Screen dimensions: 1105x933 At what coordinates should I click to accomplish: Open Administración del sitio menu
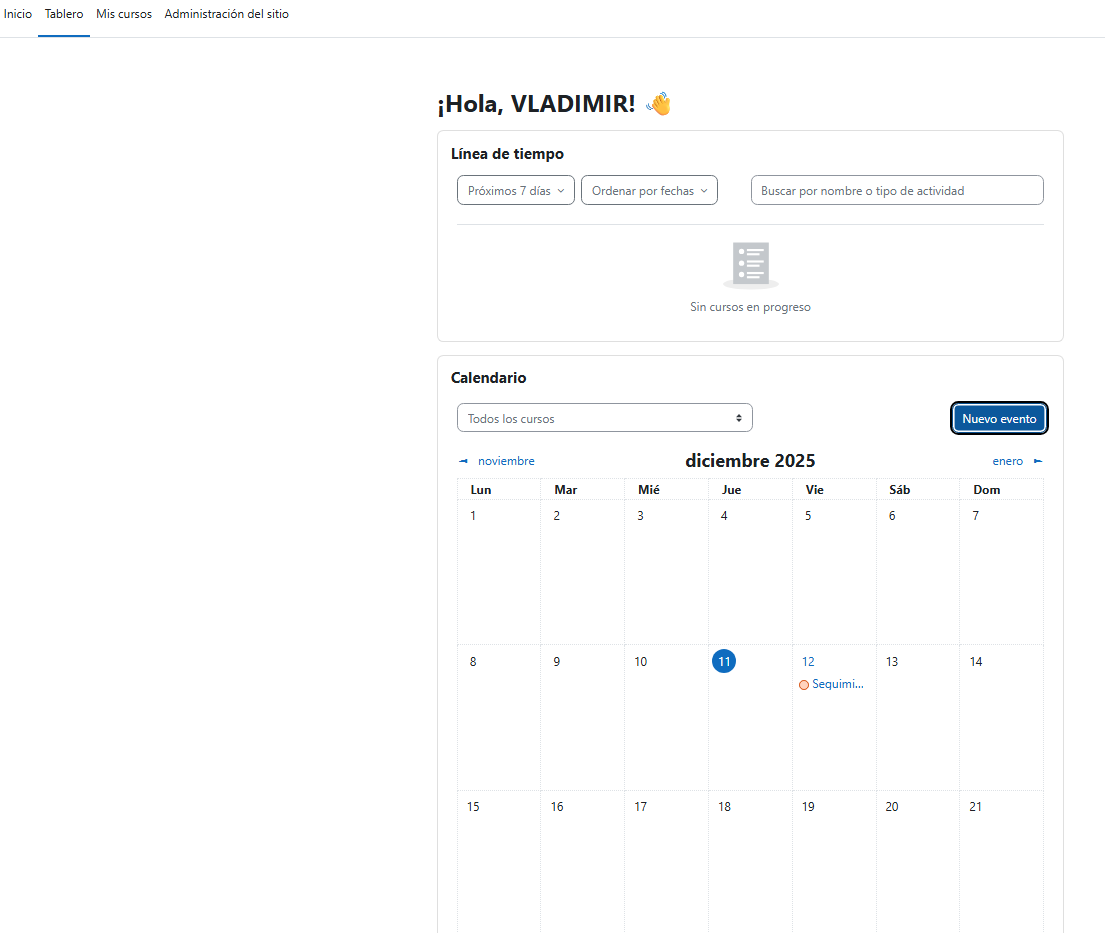point(226,15)
